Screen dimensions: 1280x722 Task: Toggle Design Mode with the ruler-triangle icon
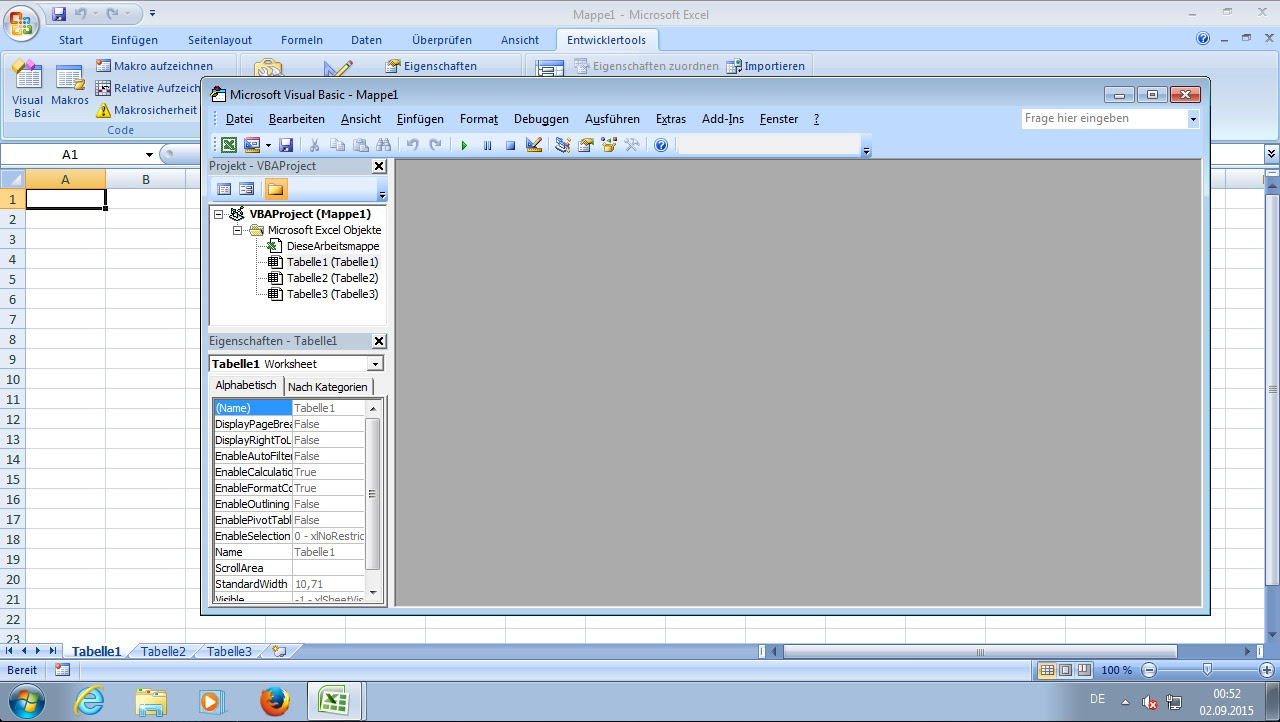tap(533, 145)
